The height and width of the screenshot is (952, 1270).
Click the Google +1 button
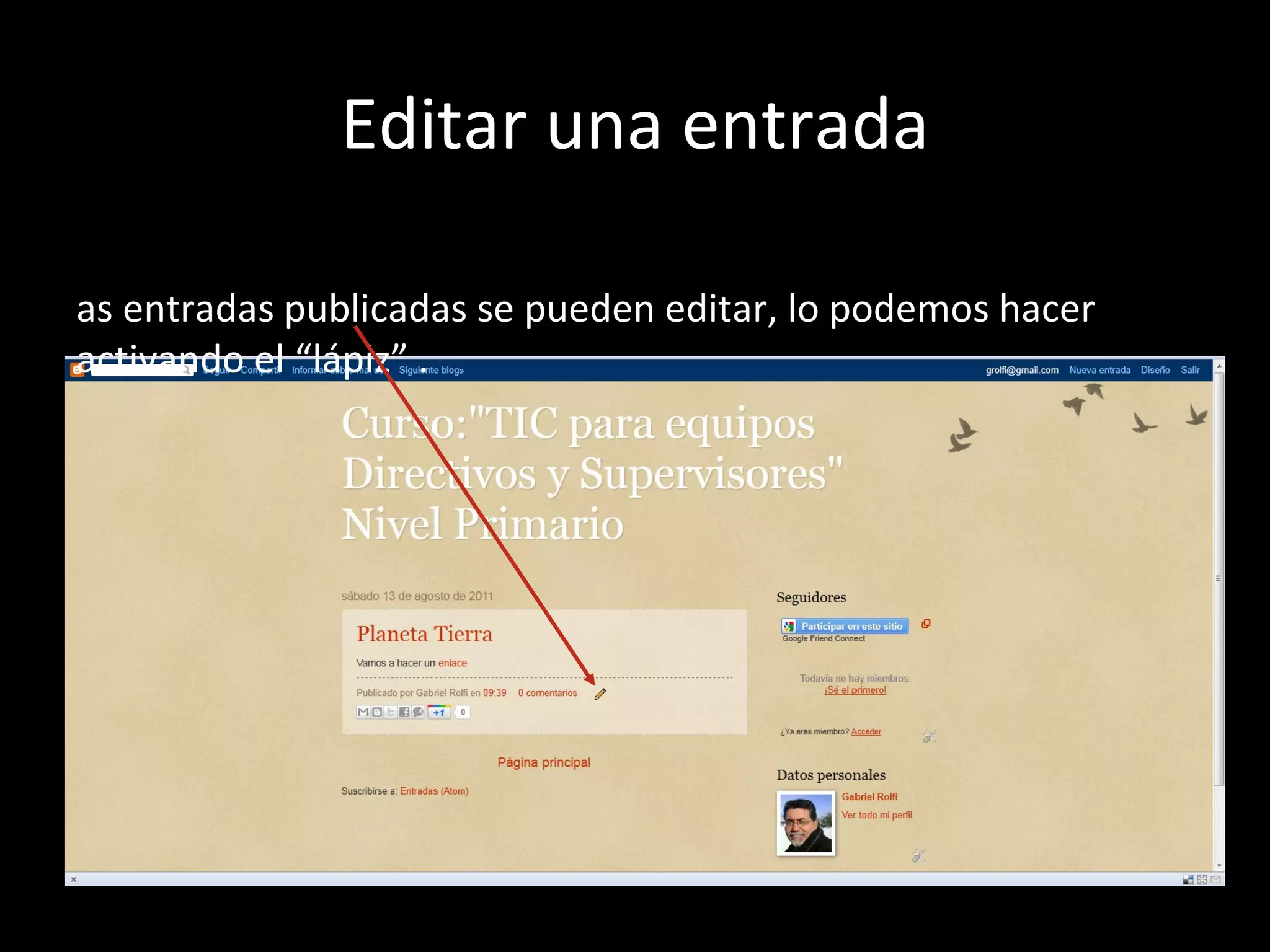point(438,712)
